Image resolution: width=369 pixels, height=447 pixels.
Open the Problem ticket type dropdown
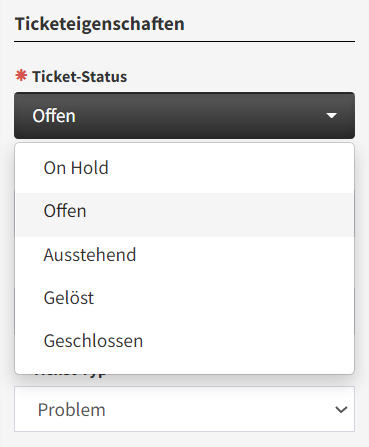(x=184, y=409)
